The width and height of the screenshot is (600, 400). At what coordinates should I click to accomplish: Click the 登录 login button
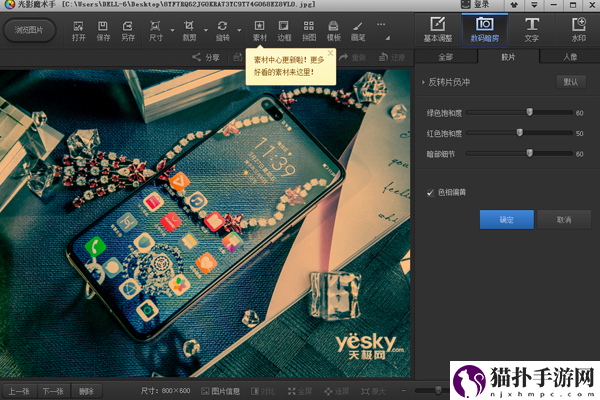pyautogui.click(x=475, y=5)
